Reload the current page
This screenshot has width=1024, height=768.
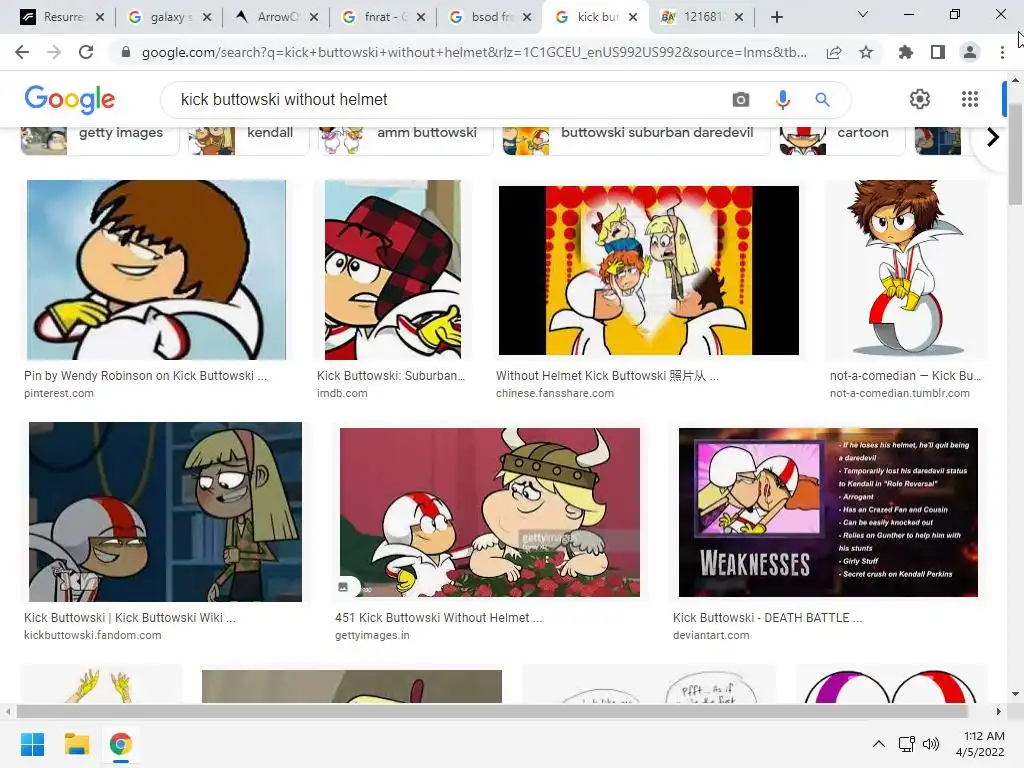pyautogui.click(x=86, y=52)
